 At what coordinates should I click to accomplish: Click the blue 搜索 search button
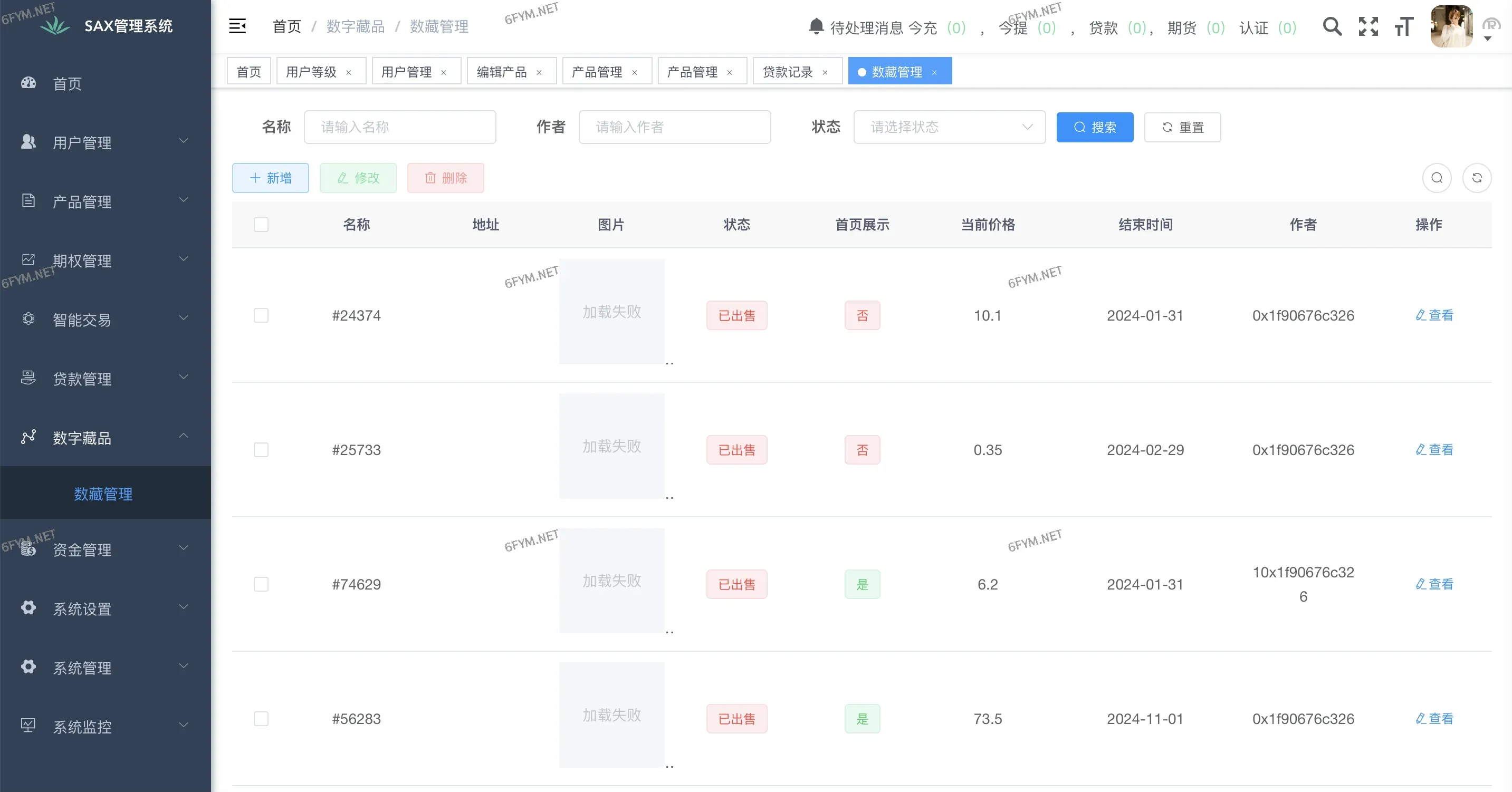click(x=1095, y=127)
